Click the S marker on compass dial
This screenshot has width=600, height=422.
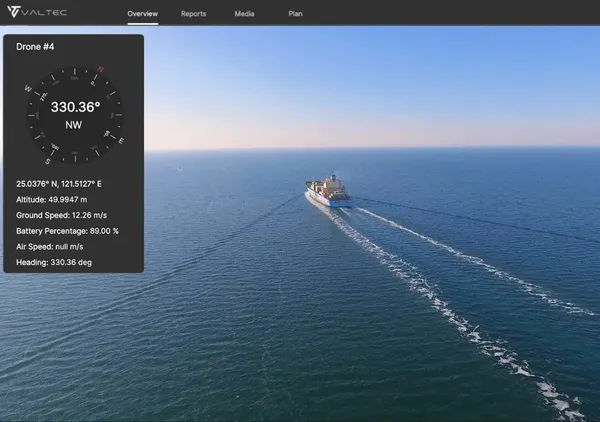pyautogui.click(x=49, y=160)
